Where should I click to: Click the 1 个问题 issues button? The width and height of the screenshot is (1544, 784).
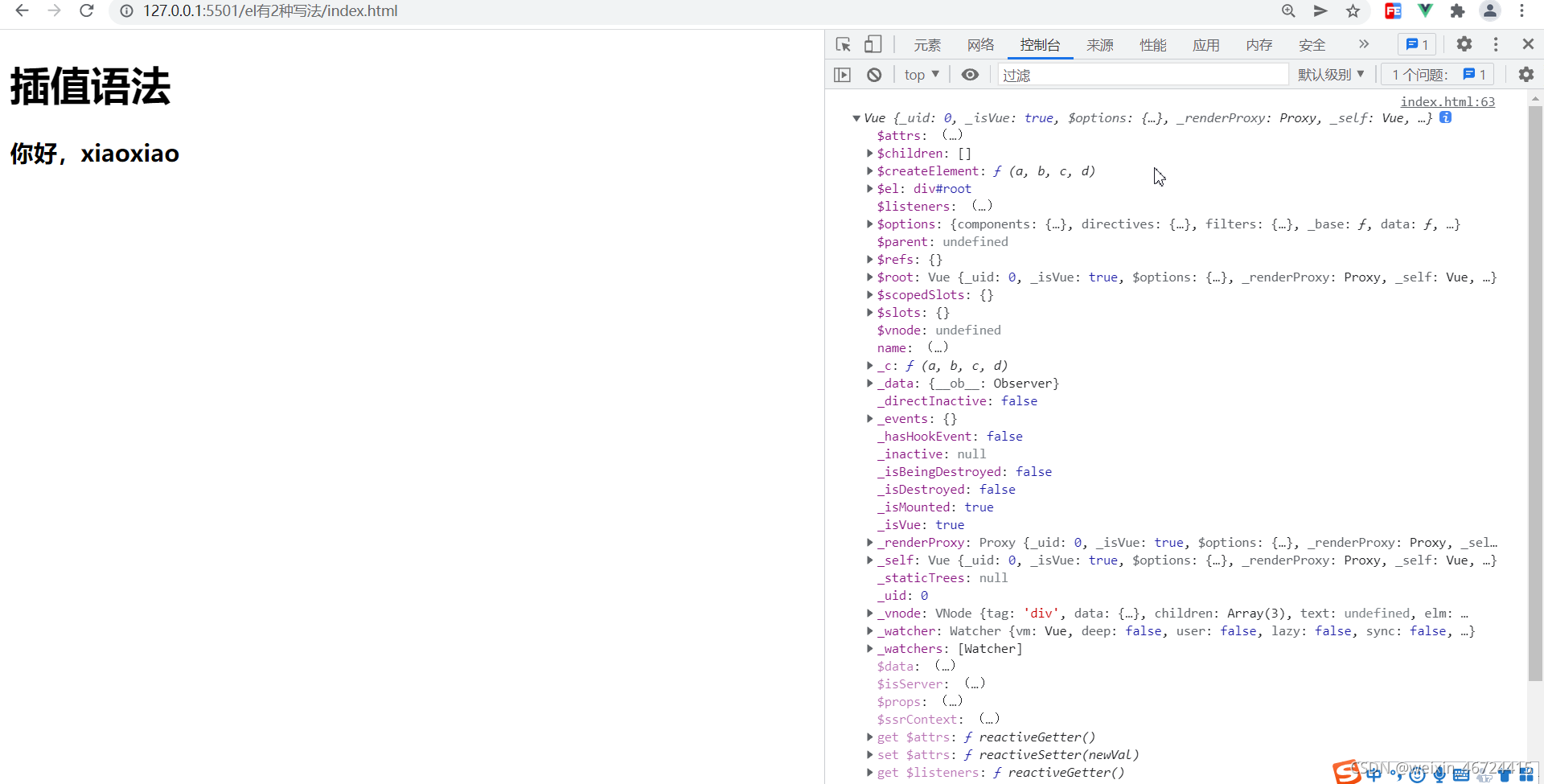tap(1438, 75)
